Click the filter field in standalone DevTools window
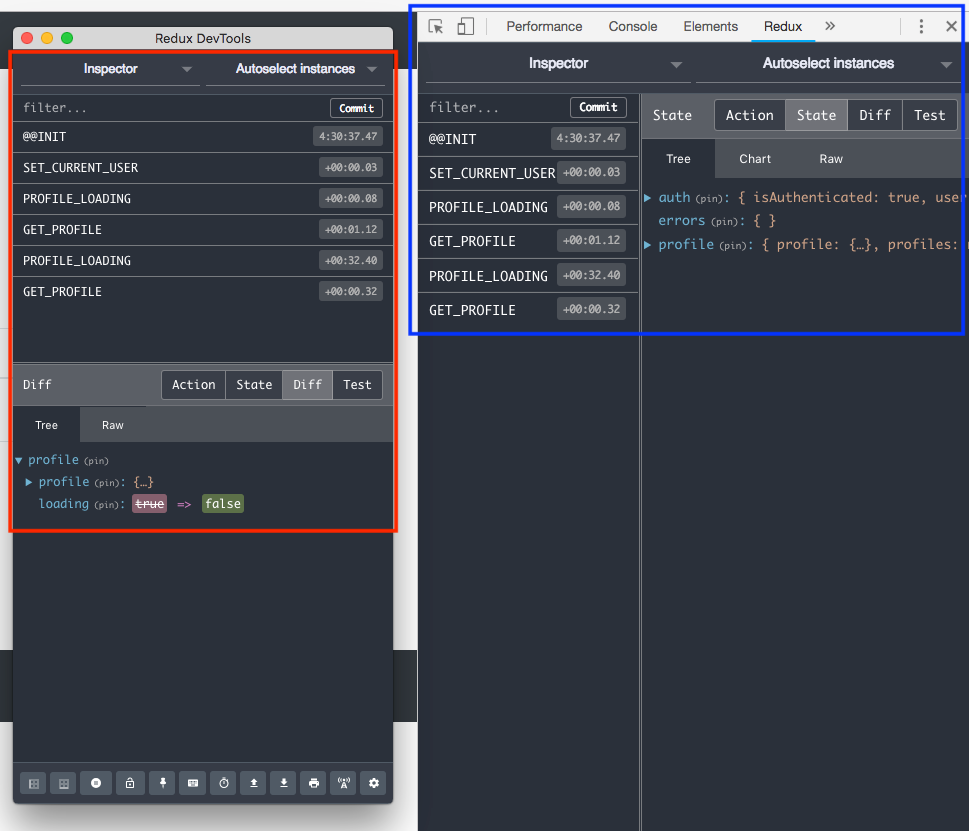Viewport: 969px width, 831px height. tap(173, 108)
